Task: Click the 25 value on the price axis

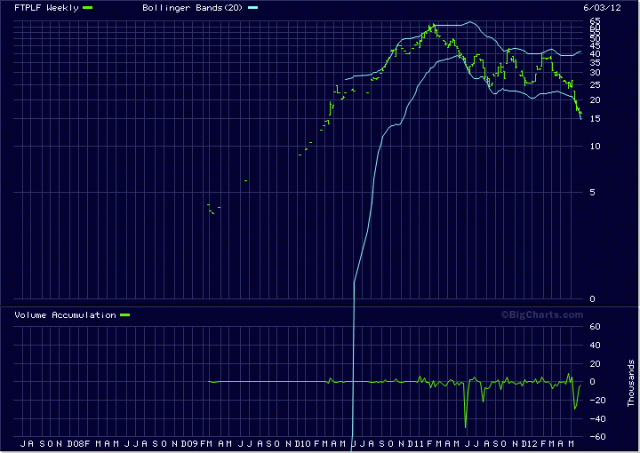Action: pos(595,85)
